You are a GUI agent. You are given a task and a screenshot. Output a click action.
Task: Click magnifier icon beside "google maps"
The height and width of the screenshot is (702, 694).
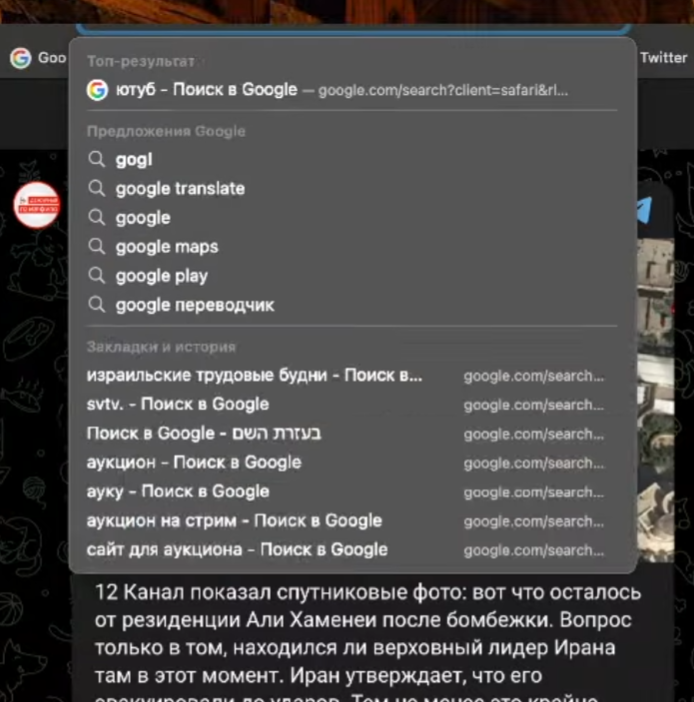click(x=96, y=246)
